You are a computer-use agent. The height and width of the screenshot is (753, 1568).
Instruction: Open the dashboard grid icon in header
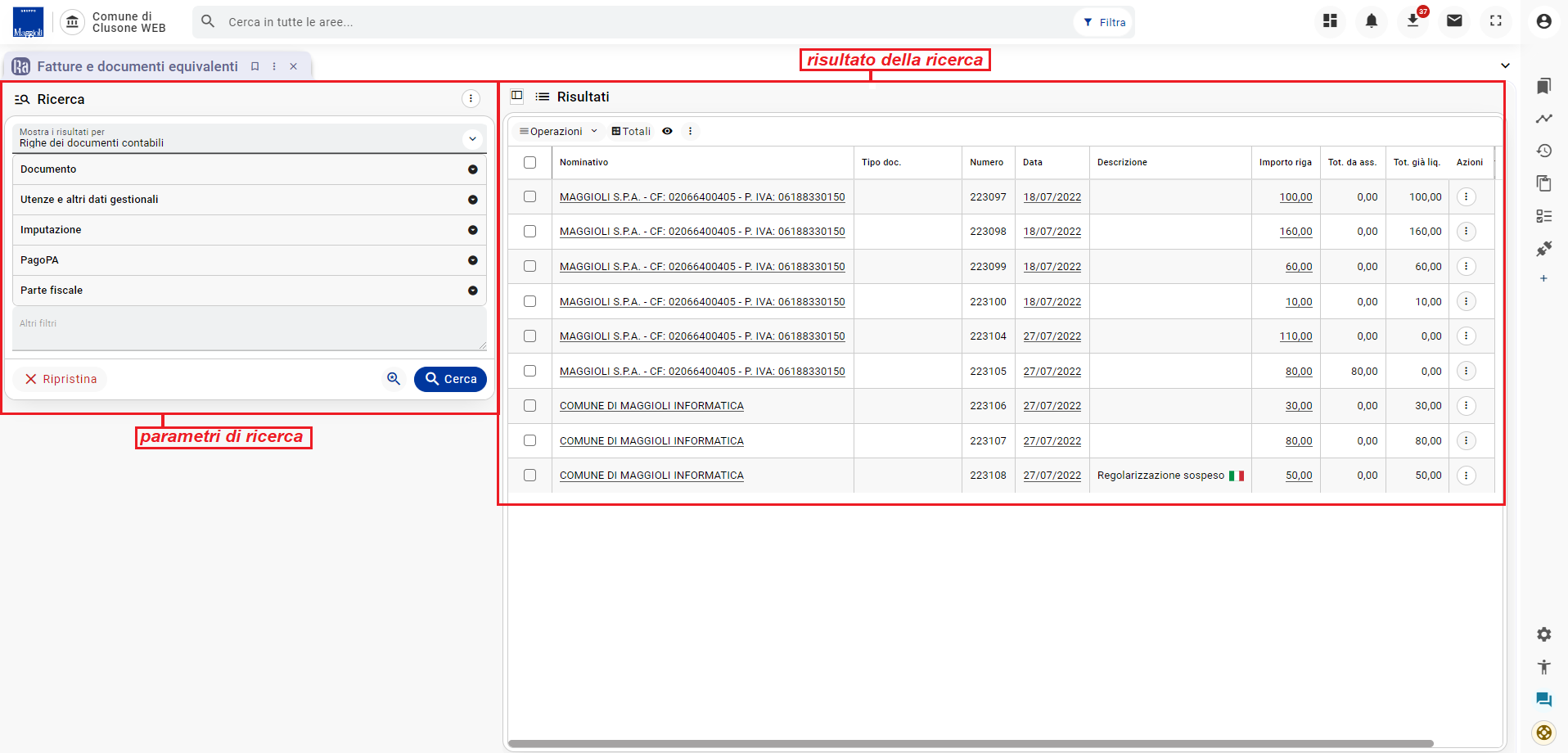pyautogui.click(x=1330, y=21)
